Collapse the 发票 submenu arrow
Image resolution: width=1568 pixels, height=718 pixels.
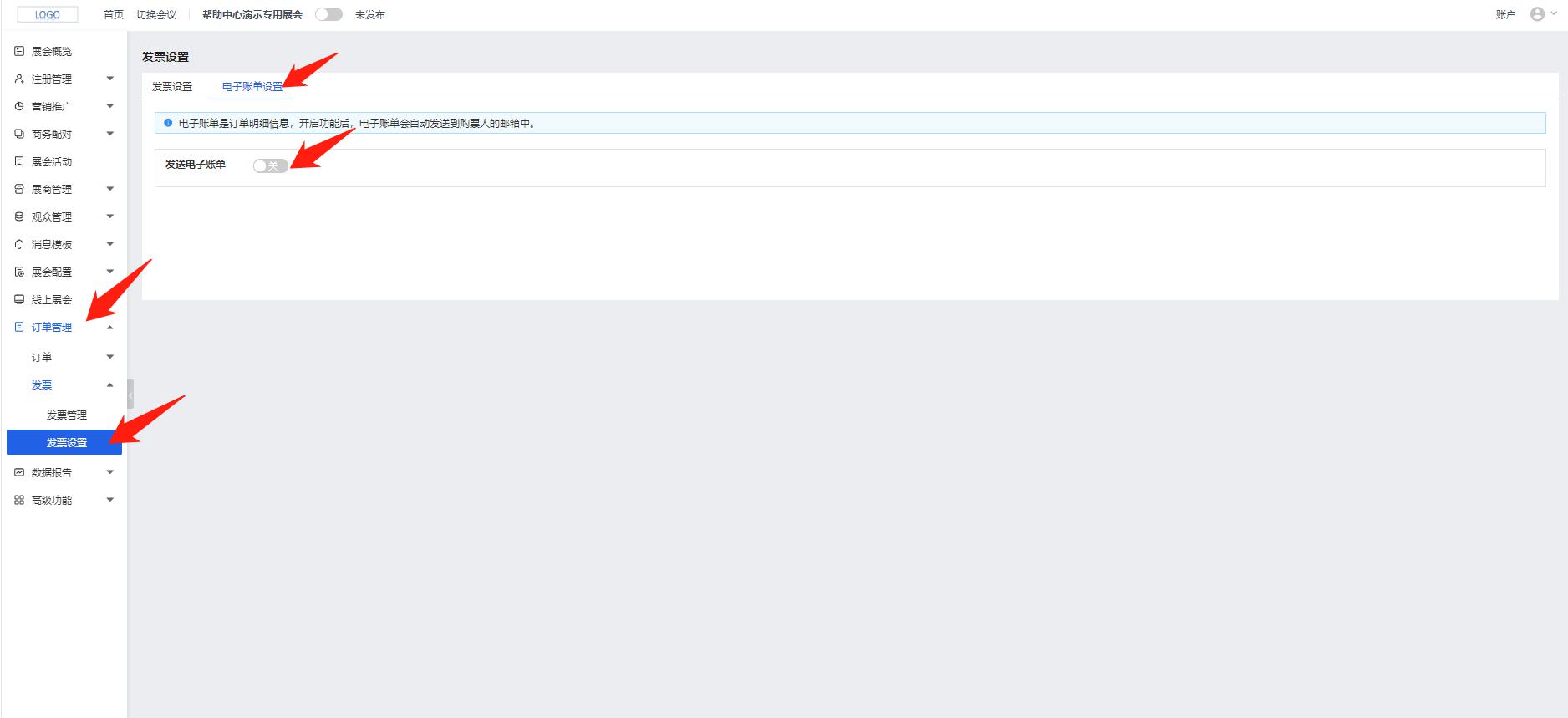109,385
